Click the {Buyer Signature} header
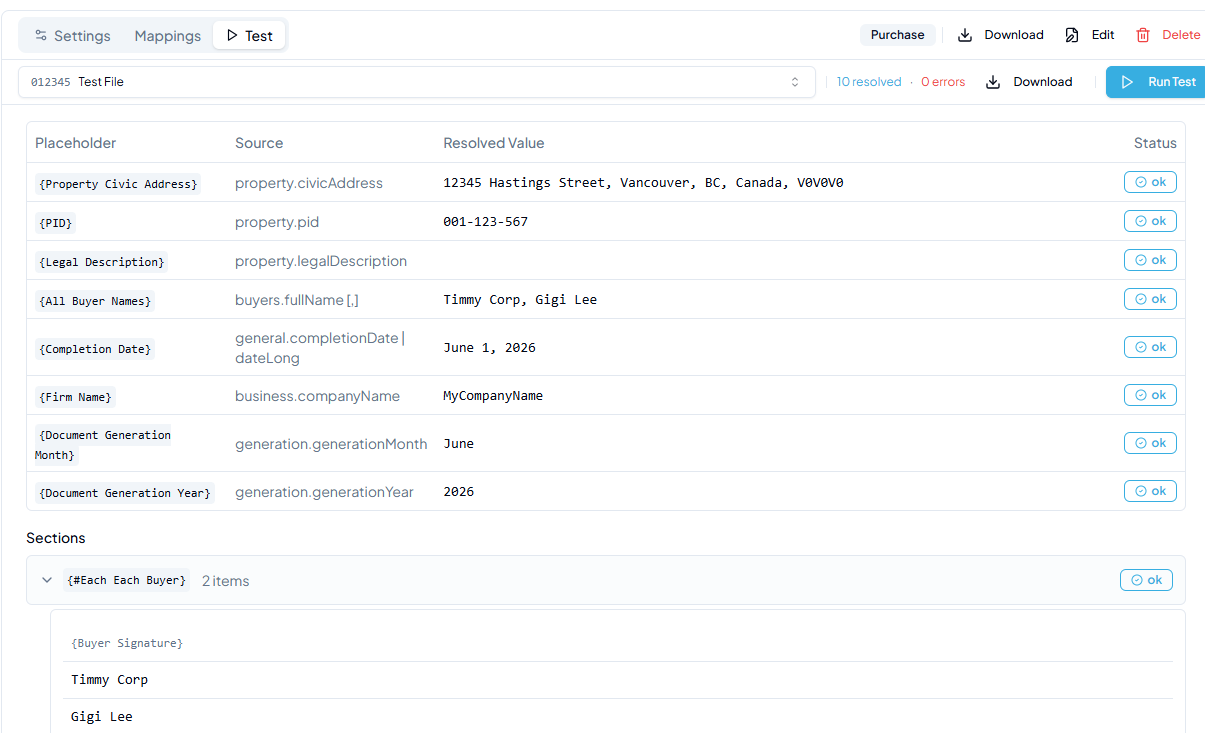Image resolution: width=1205 pixels, height=733 pixels. (127, 643)
